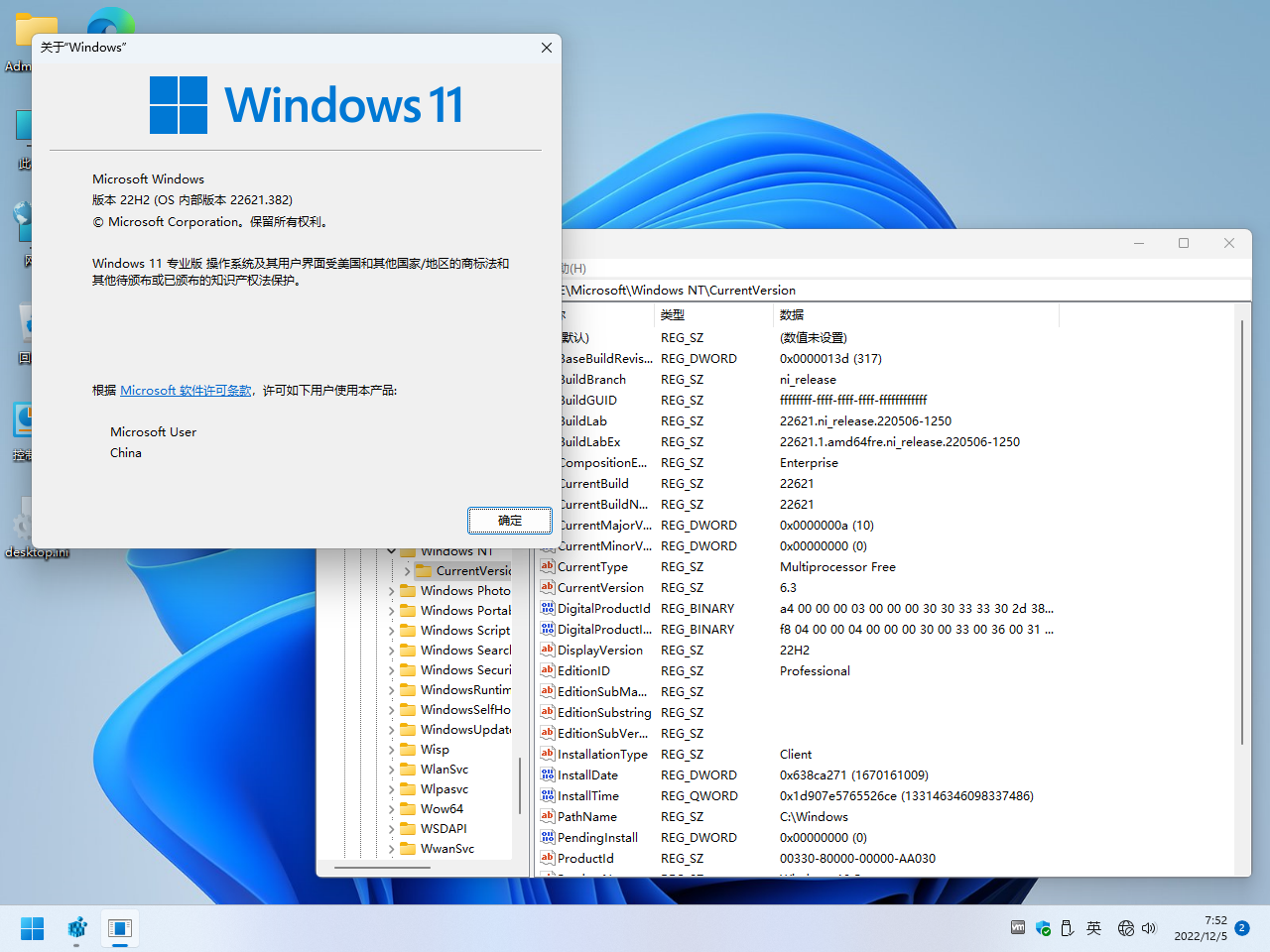This screenshot has height=952, width=1270.
Task: Click the 确定 button in About Windows
Action: coord(510,521)
